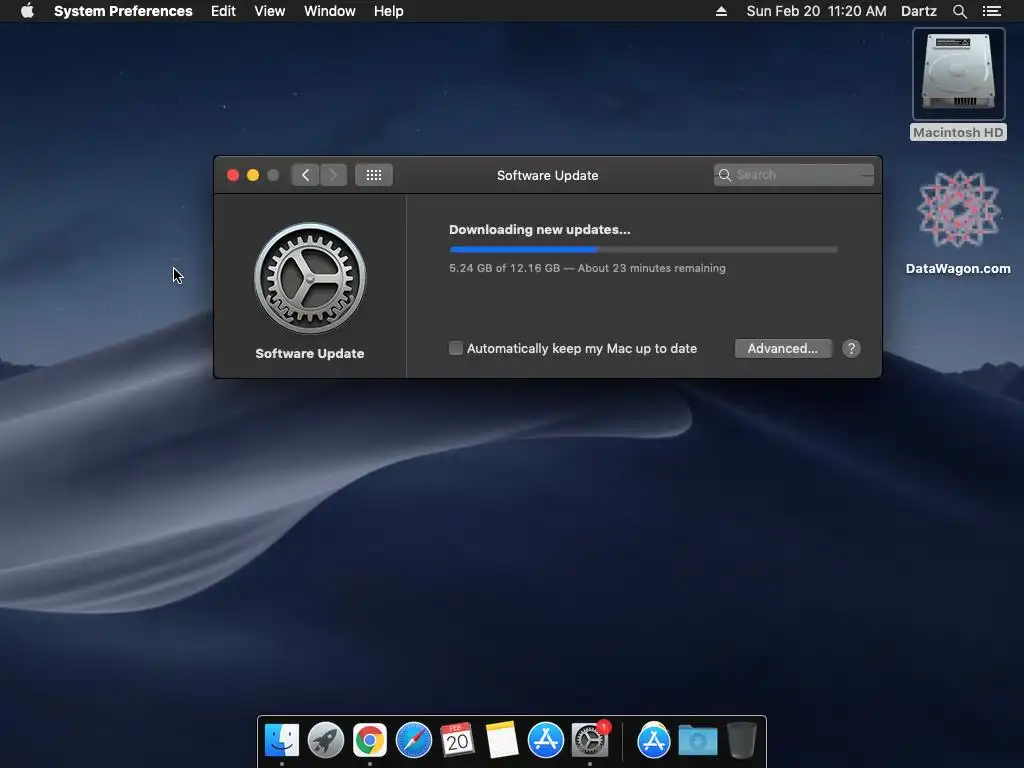Minimize the Software Update window
The width and height of the screenshot is (1024, 768).
tap(253, 175)
